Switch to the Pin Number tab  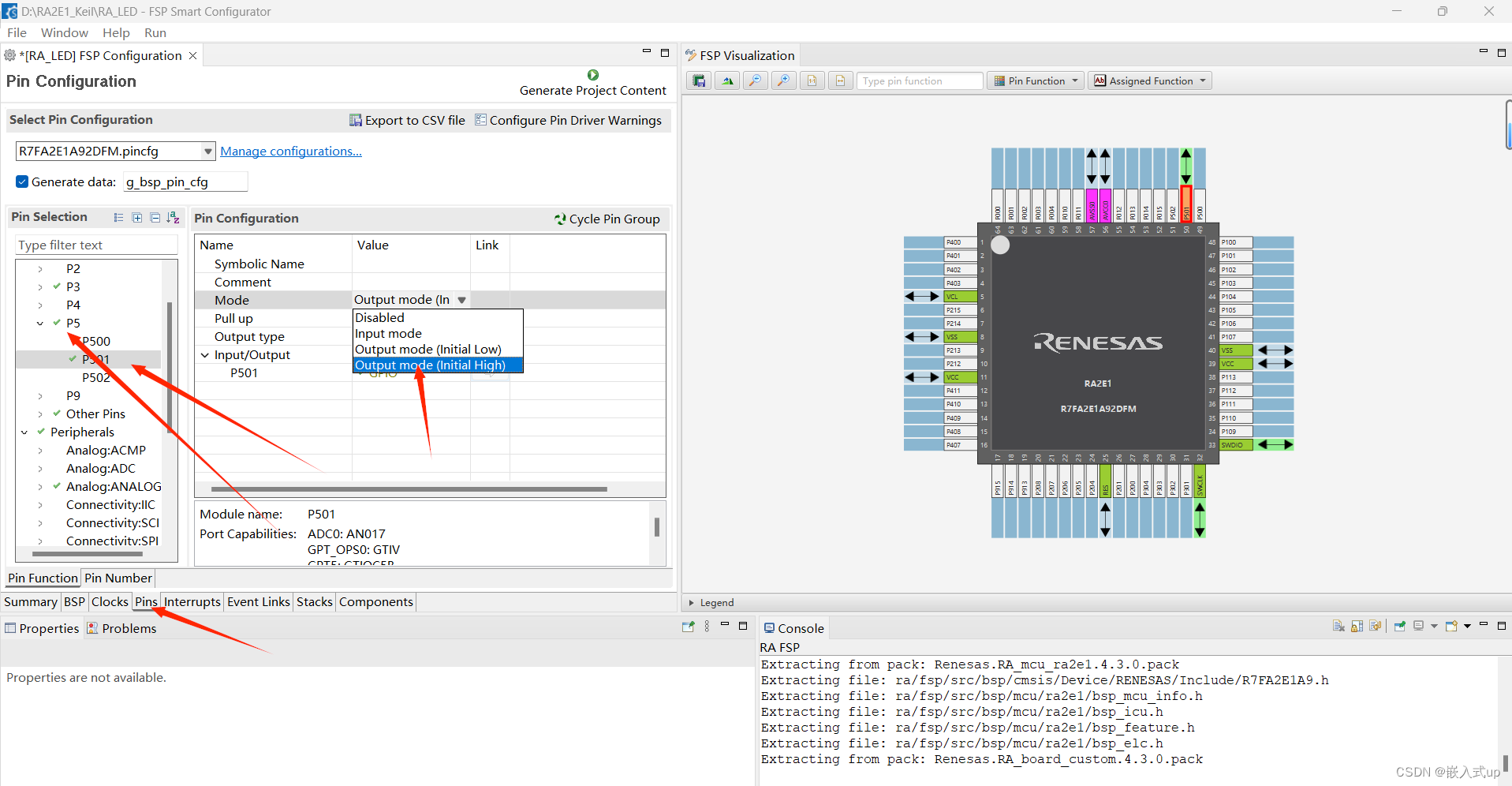pos(118,578)
